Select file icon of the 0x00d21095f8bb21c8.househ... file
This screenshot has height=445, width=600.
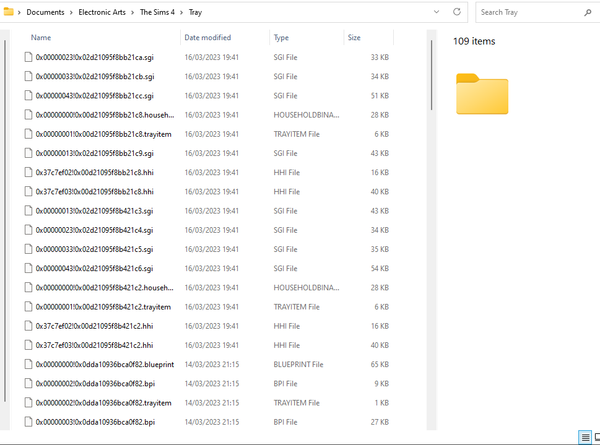coord(28,114)
